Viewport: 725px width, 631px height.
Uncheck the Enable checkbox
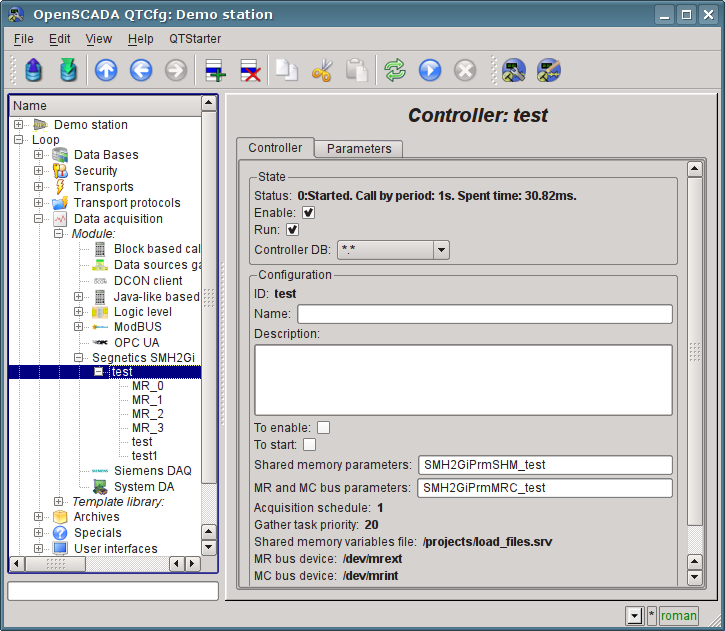[x=309, y=213]
